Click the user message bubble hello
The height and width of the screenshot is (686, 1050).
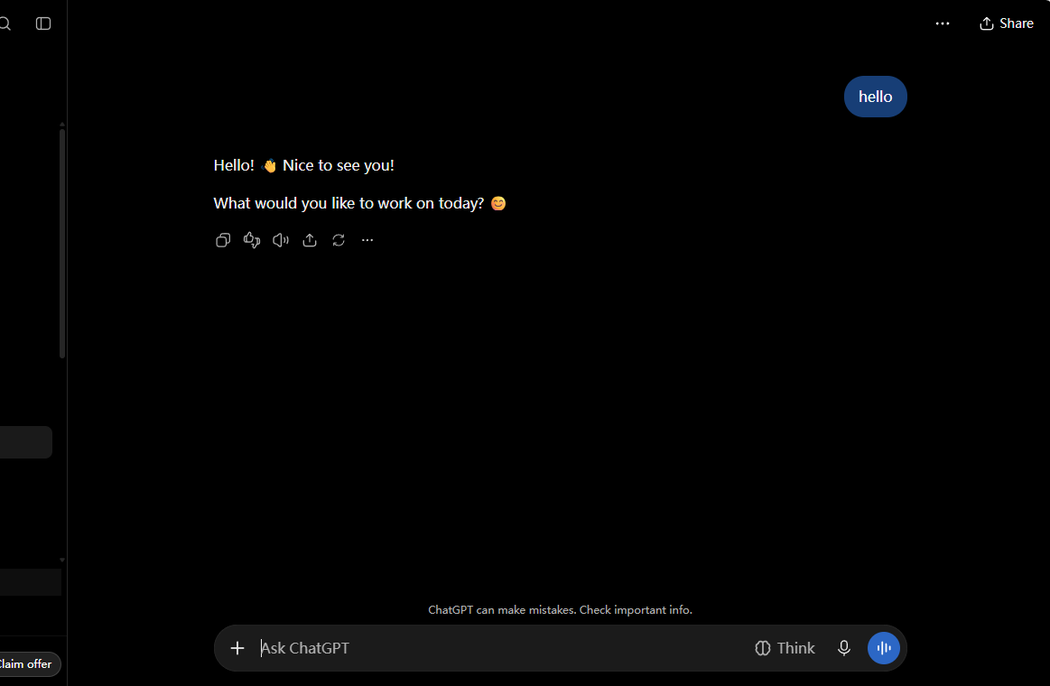click(x=875, y=96)
